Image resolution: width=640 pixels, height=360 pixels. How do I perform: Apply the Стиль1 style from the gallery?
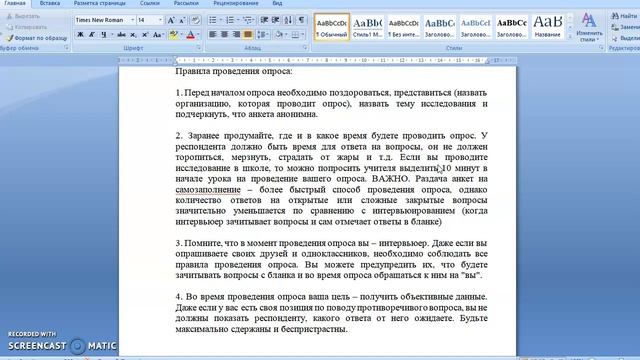(367, 27)
